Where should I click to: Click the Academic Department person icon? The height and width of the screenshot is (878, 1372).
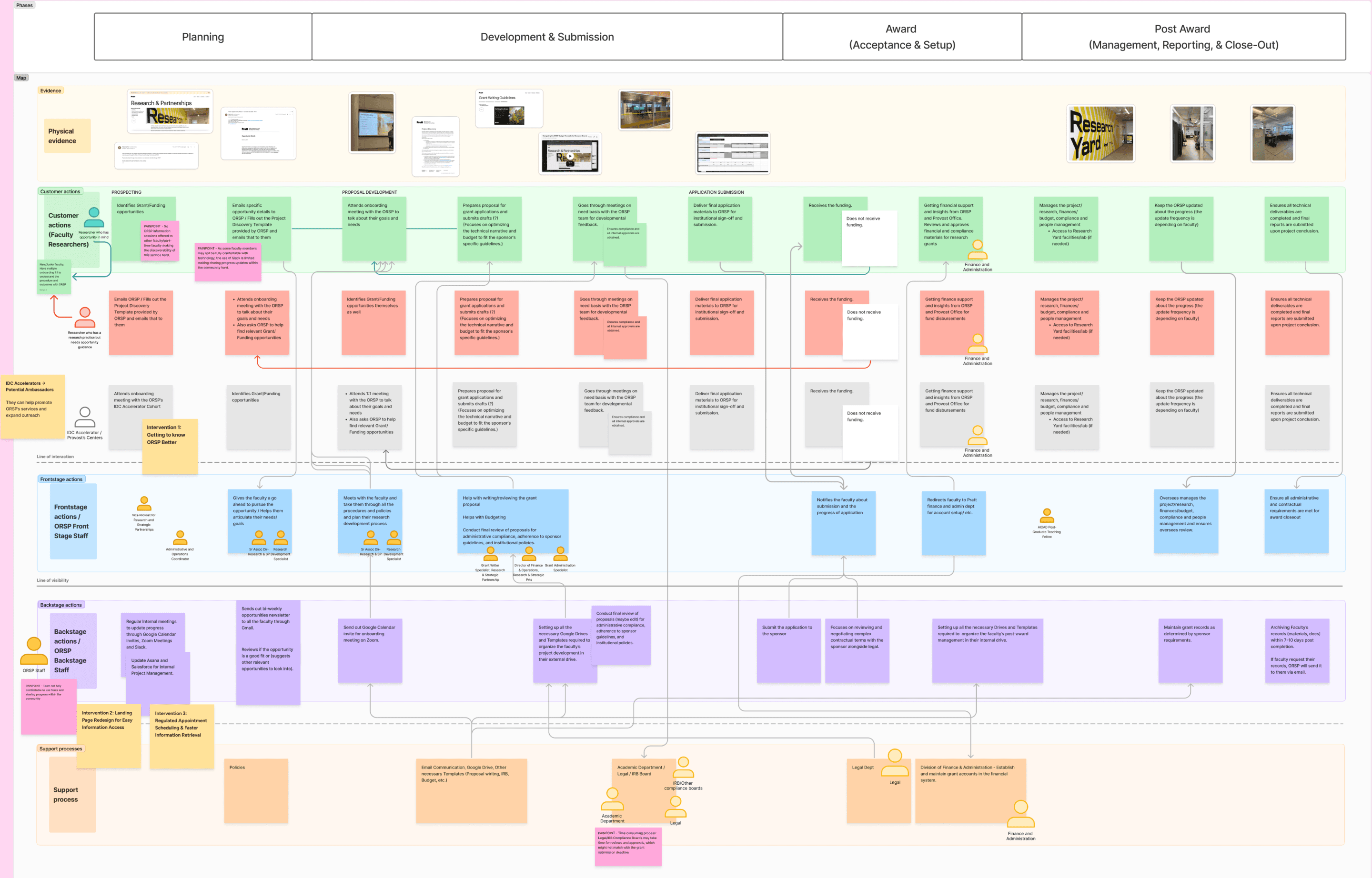[612, 799]
